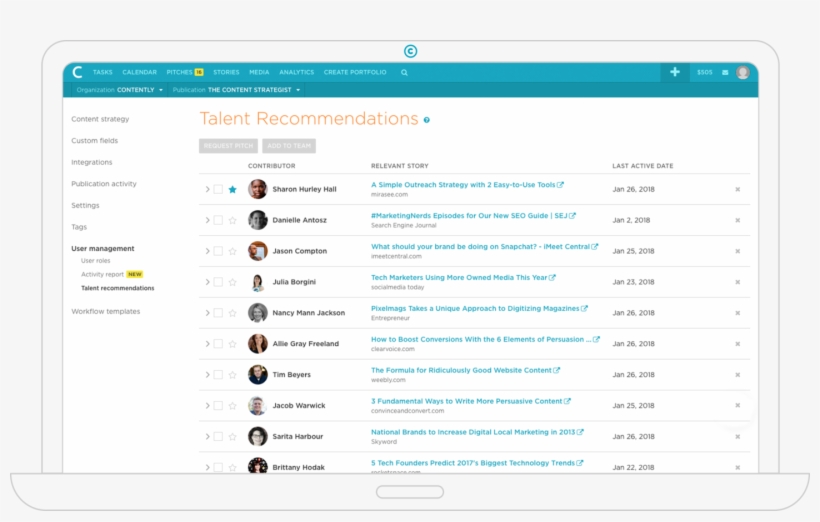
Task: Star Nancy Mann Jackson
Action: click(233, 313)
